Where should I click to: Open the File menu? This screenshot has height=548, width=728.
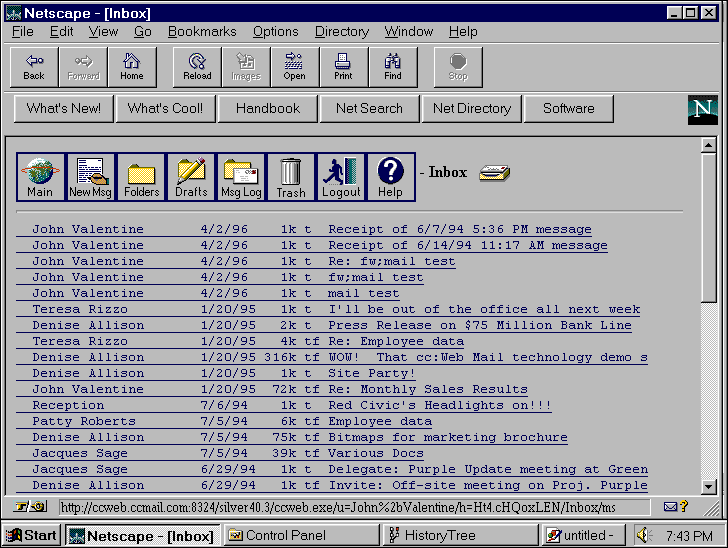point(22,32)
